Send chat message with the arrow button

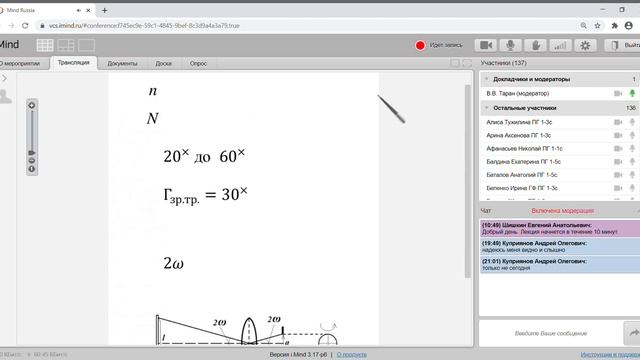tap(632, 333)
